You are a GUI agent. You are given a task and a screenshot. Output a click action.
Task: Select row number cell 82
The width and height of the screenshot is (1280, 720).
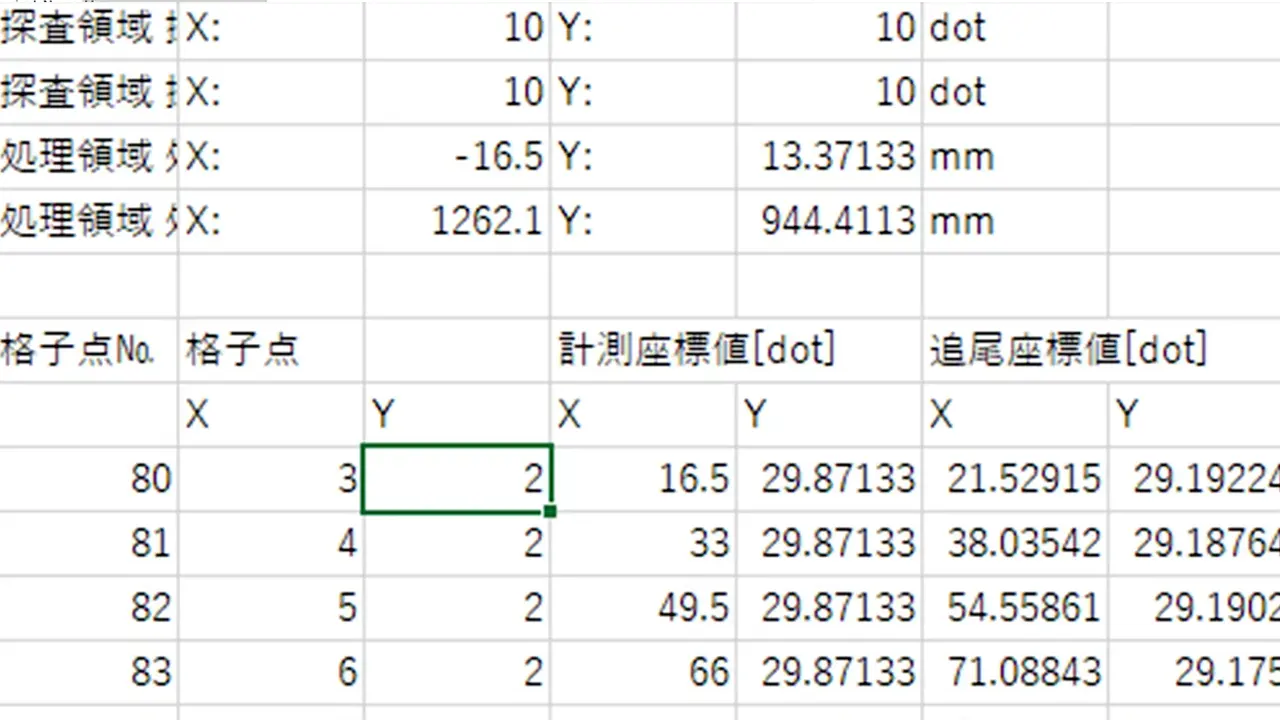coord(88,607)
